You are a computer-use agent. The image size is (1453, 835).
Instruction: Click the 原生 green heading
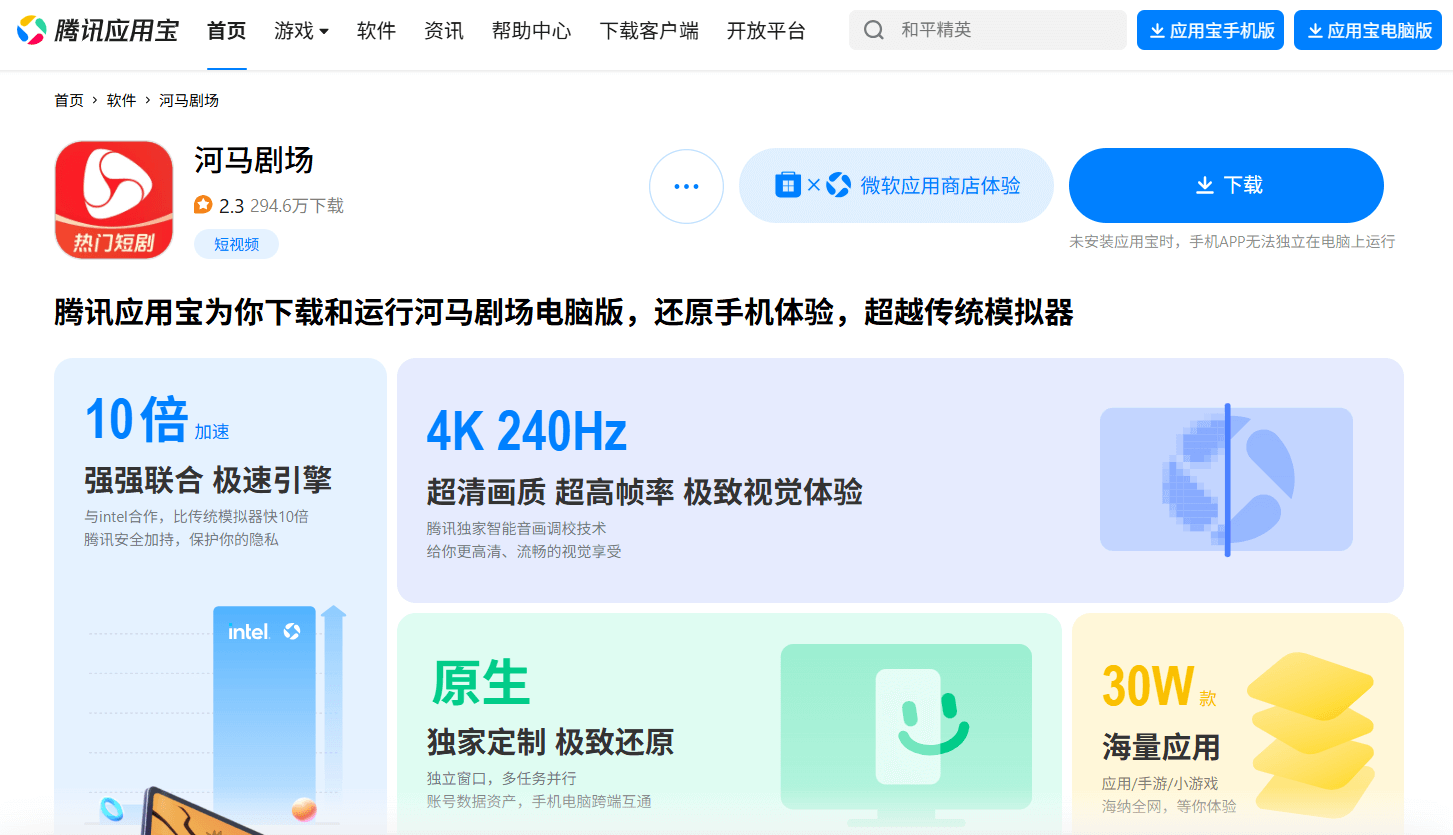click(481, 683)
